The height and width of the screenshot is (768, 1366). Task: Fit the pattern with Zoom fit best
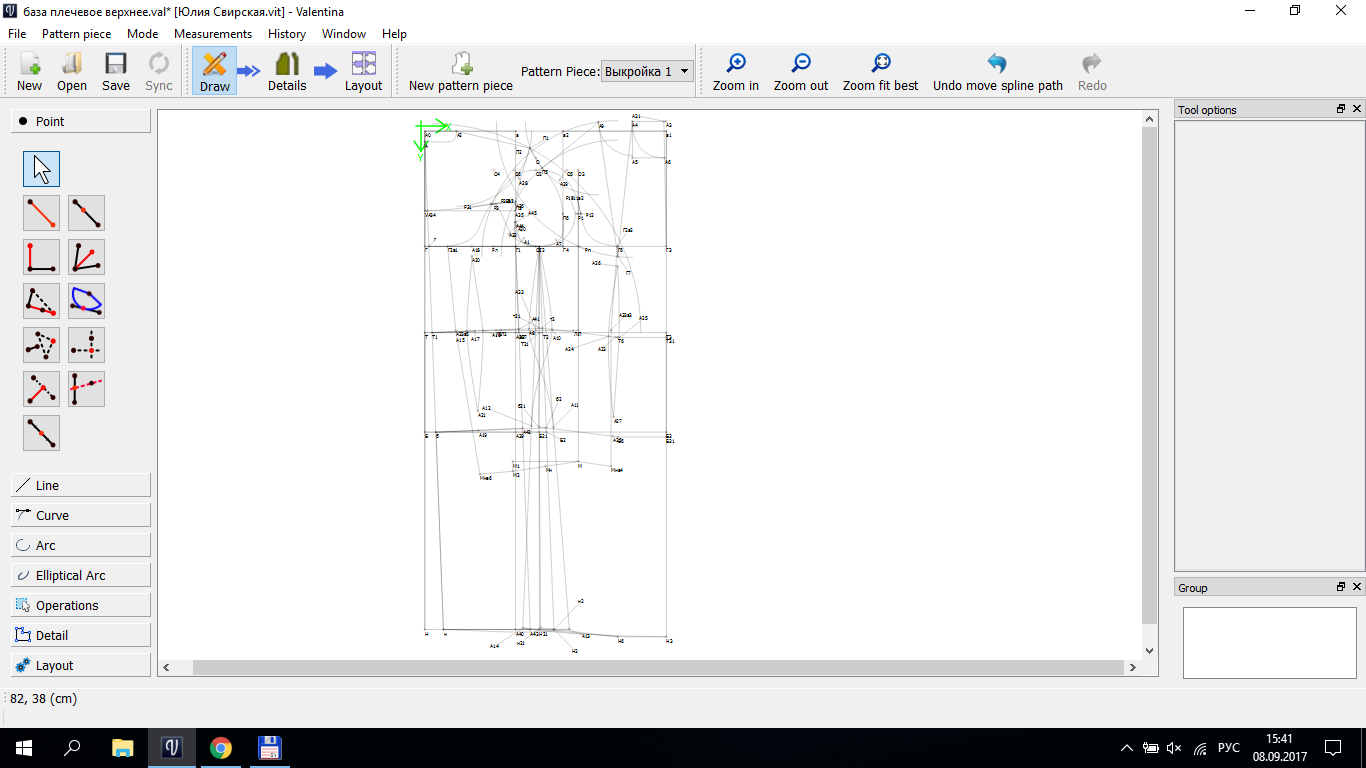[x=880, y=72]
